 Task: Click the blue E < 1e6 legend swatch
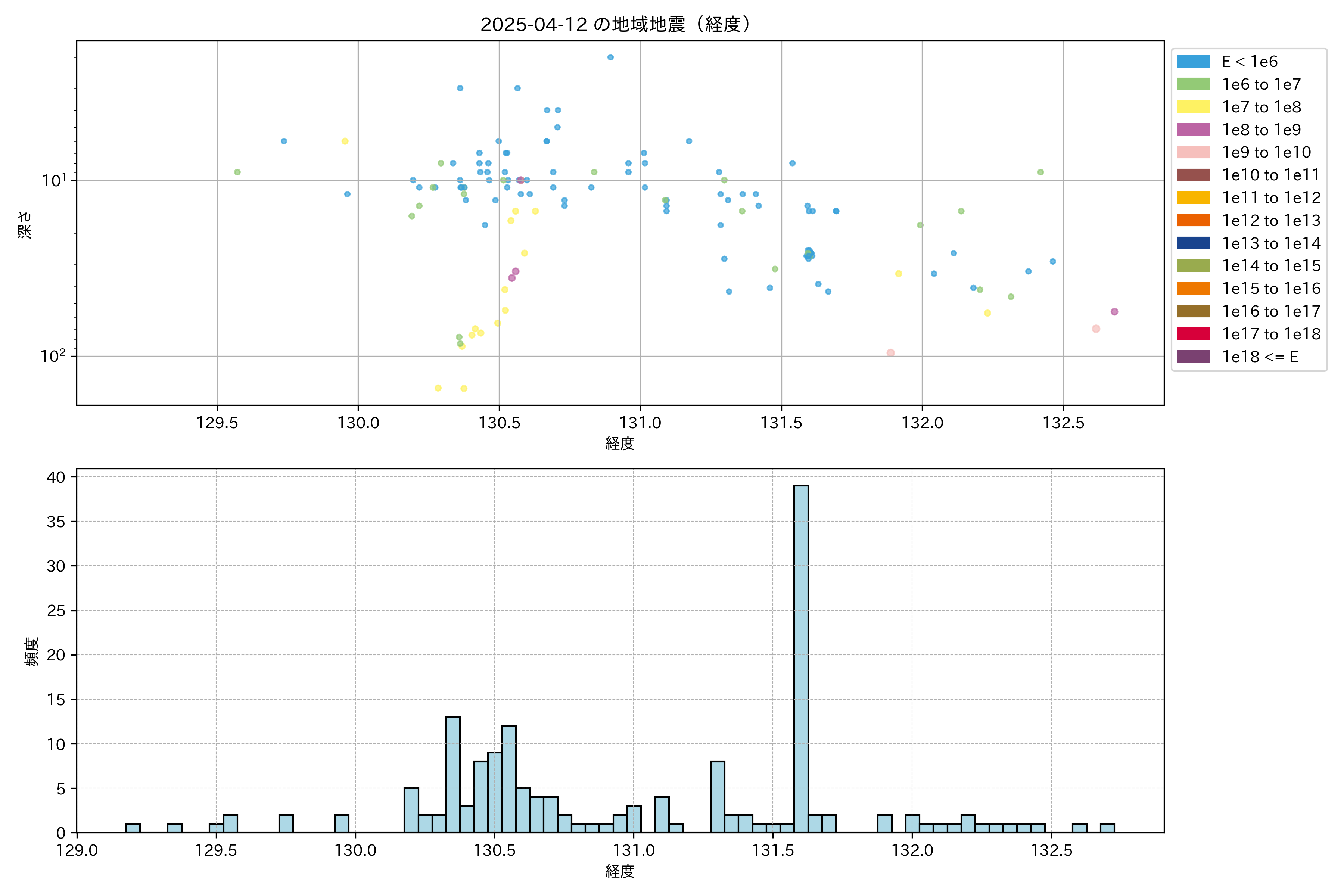[1193, 62]
